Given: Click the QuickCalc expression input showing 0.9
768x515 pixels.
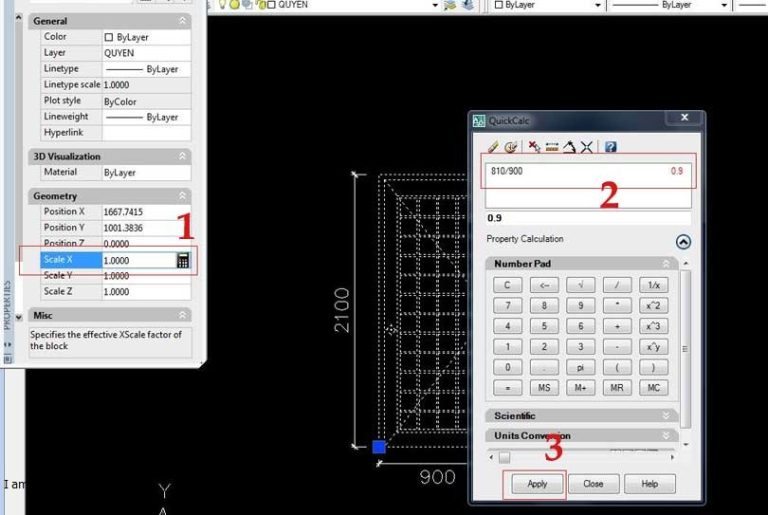Looking at the screenshot, I should click(588, 218).
